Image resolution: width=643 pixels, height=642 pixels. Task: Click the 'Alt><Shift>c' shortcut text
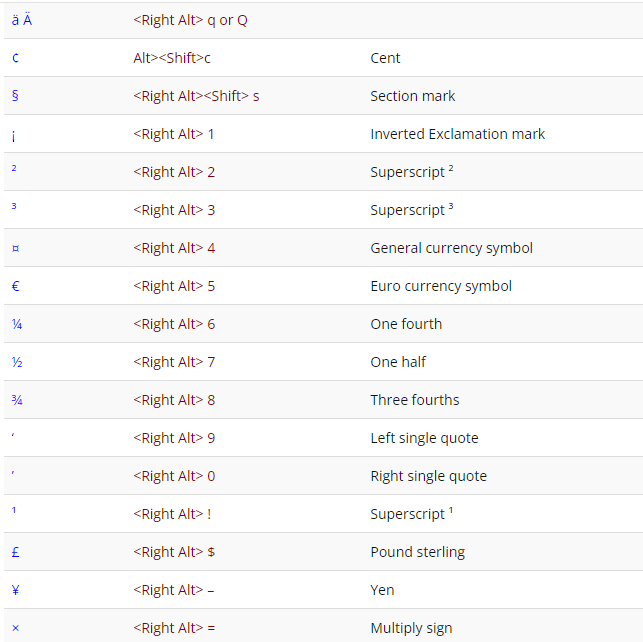(x=172, y=58)
